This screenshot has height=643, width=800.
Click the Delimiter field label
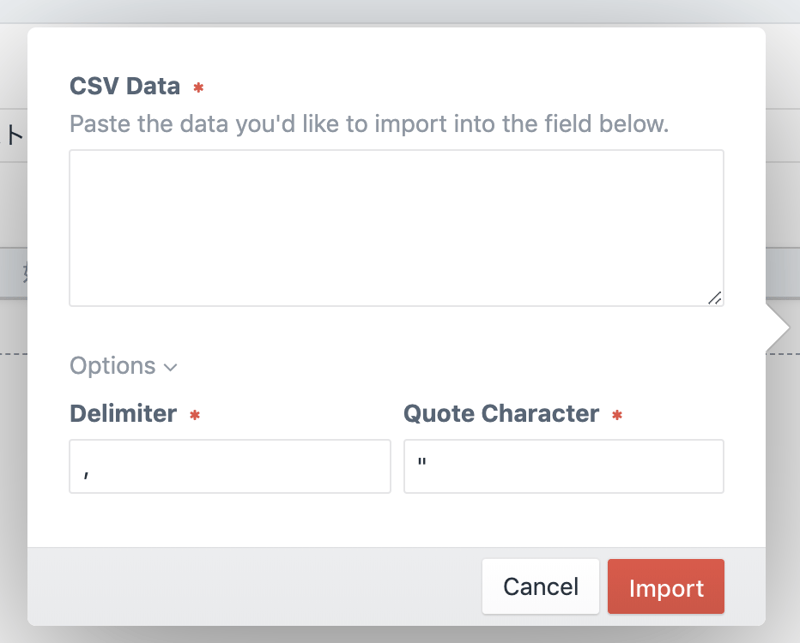pyautogui.click(x=123, y=414)
